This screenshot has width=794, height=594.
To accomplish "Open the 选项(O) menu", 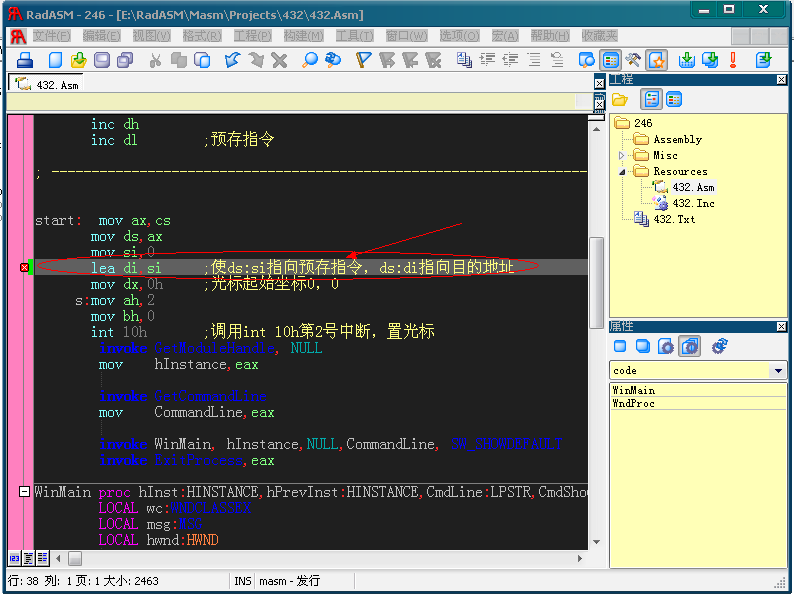I will tap(459, 35).
